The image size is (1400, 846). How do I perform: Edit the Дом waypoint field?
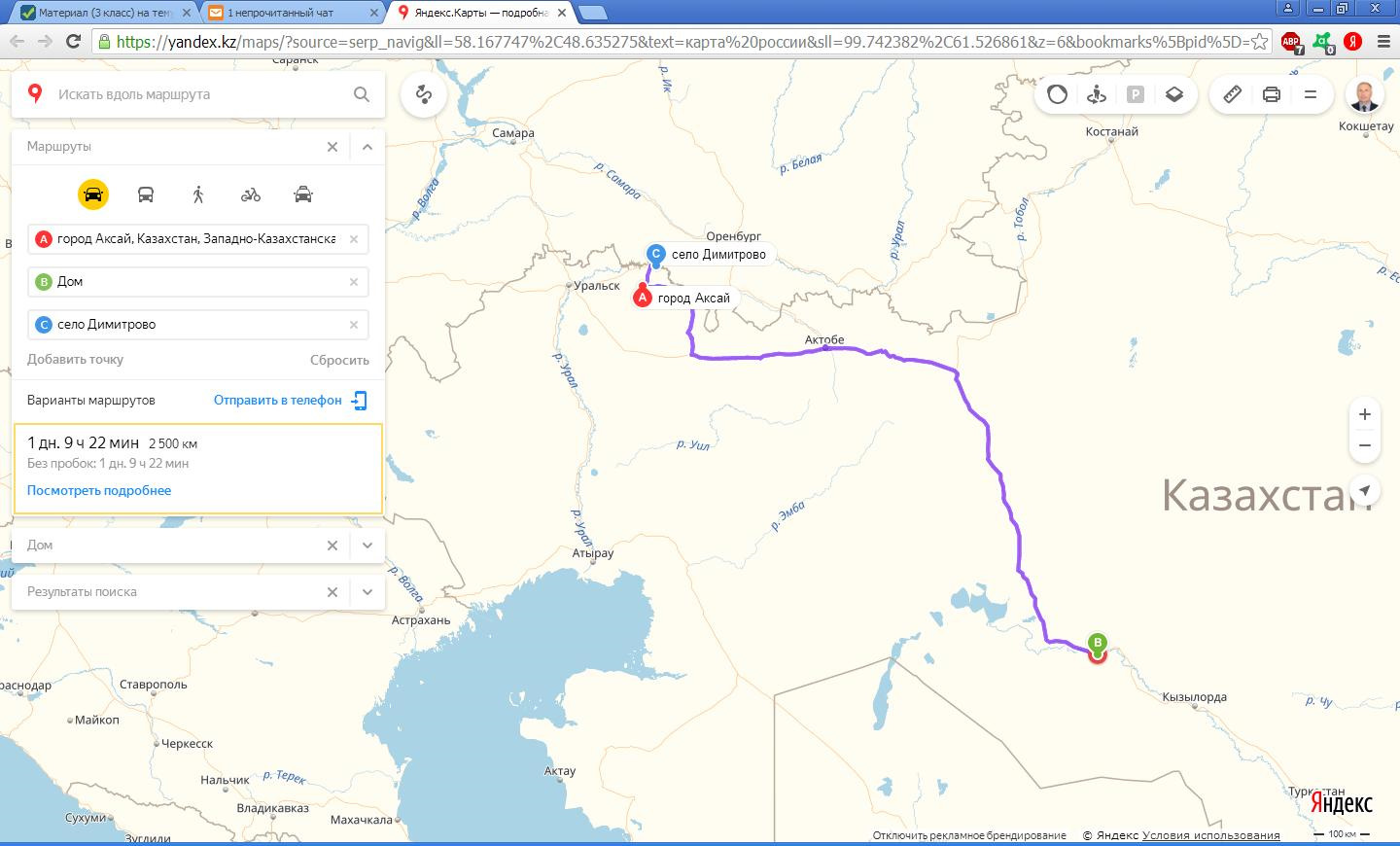click(198, 282)
